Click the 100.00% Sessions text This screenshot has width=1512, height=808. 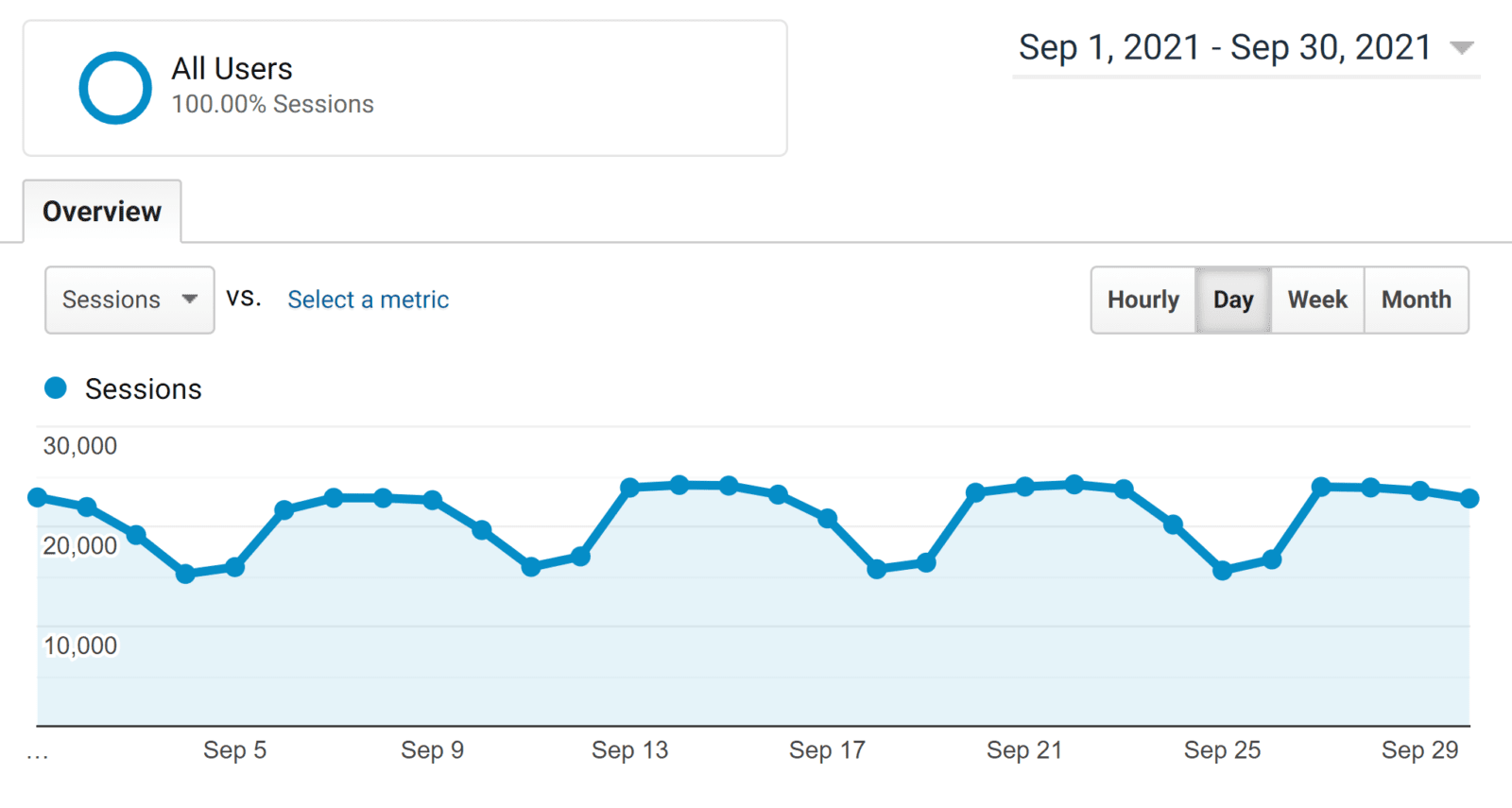[272, 105]
